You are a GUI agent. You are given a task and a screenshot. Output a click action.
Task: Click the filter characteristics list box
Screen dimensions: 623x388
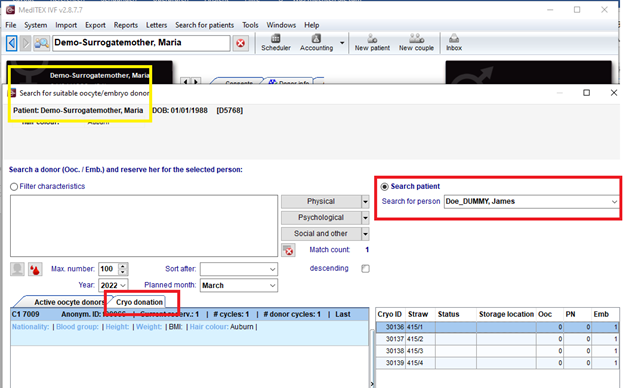(144, 226)
